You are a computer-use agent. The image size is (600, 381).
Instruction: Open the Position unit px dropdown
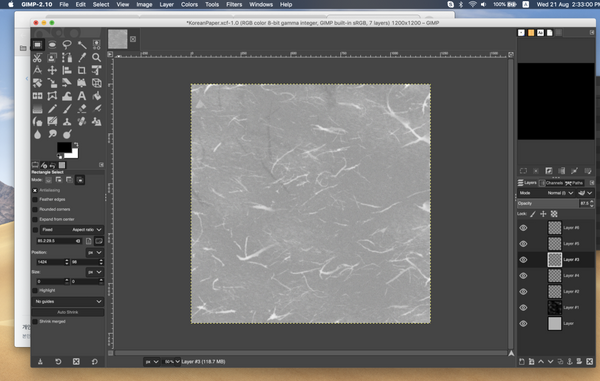95,253
